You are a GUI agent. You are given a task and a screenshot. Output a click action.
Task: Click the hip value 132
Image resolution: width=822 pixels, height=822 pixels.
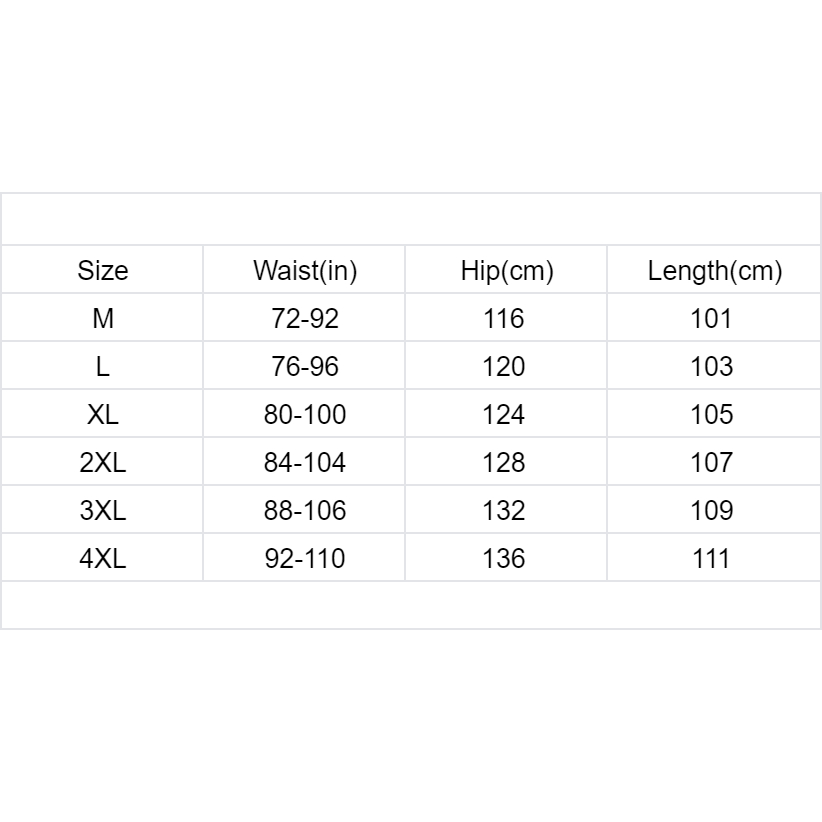[504, 510]
